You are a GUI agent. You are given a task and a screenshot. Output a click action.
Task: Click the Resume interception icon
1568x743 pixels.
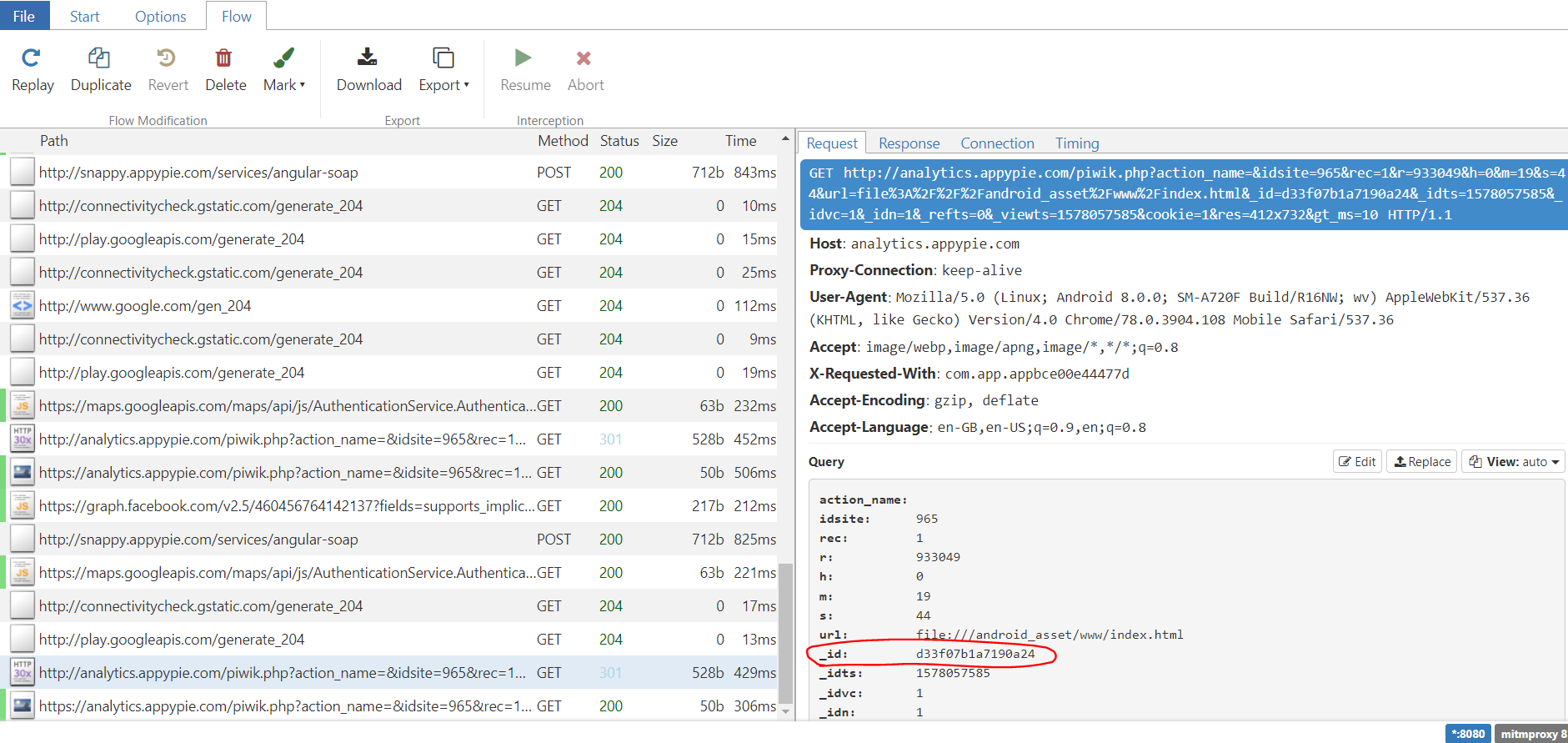tap(524, 58)
